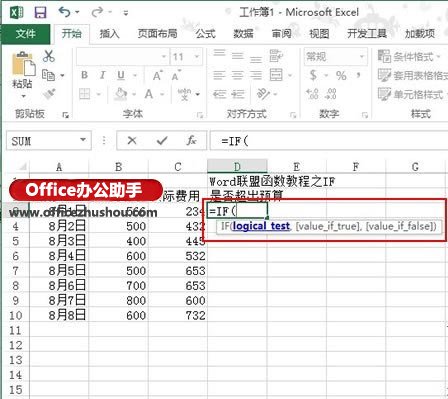Viewport: 448px width, 399px height.
Task: Open the 常规 number format dropdown
Action: (x=361, y=57)
